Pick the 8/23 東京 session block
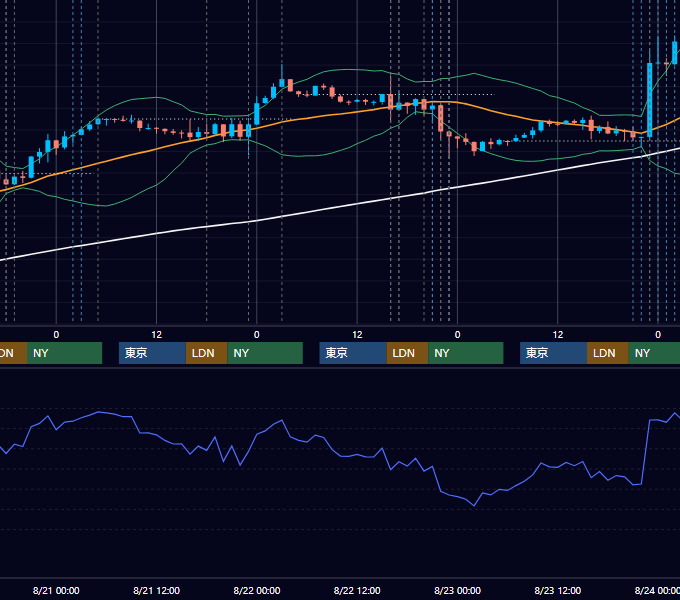The height and width of the screenshot is (600, 680). [553, 353]
